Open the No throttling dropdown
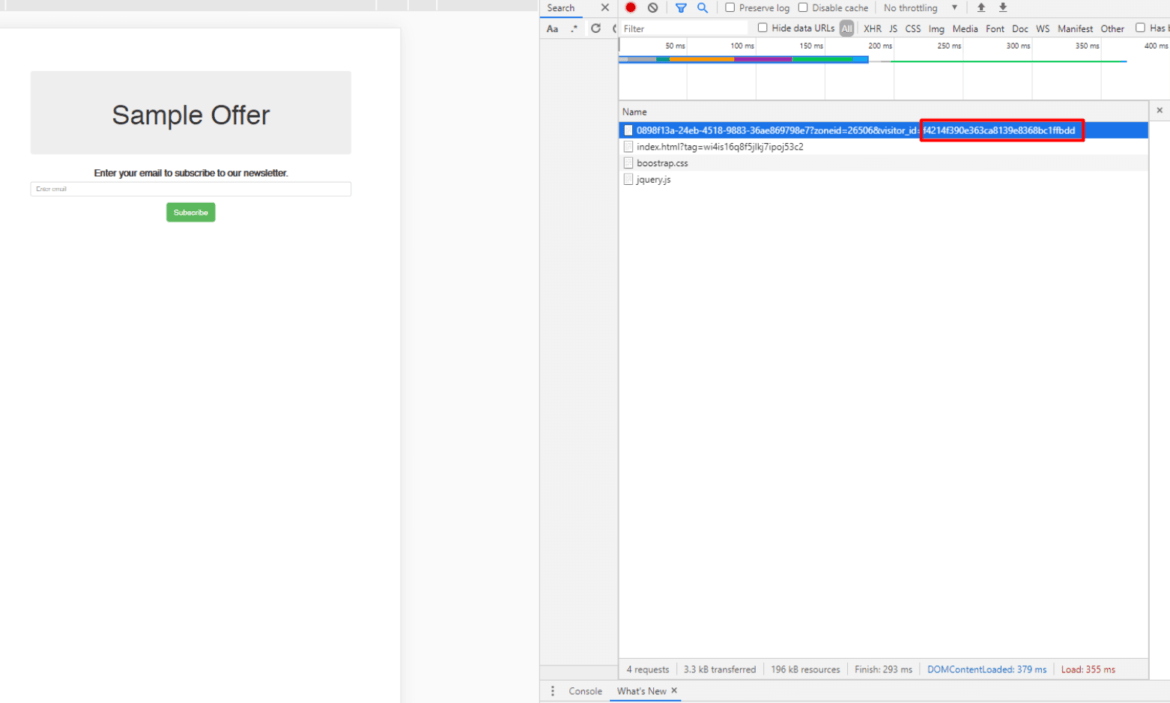The image size is (1170, 703). (x=915, y=7)
